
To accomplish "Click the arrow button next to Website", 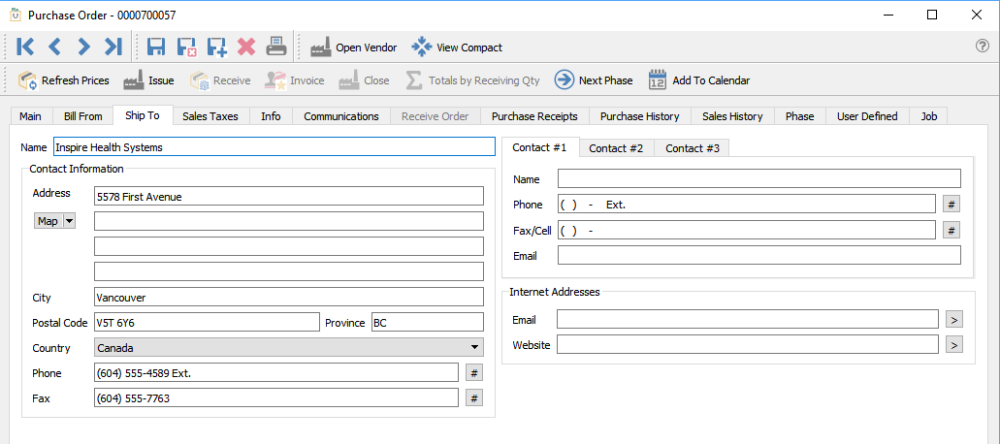I will (x=955, y=344).
